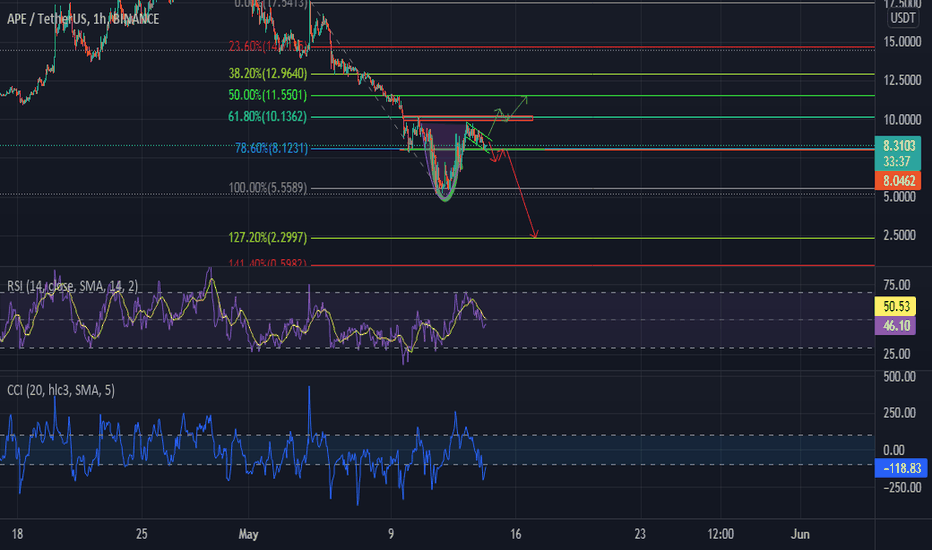Click the RSI (14, close, SMA, 14, 2) legend
This screenshot has width=932, height=550.
click(x=73, y=286)
